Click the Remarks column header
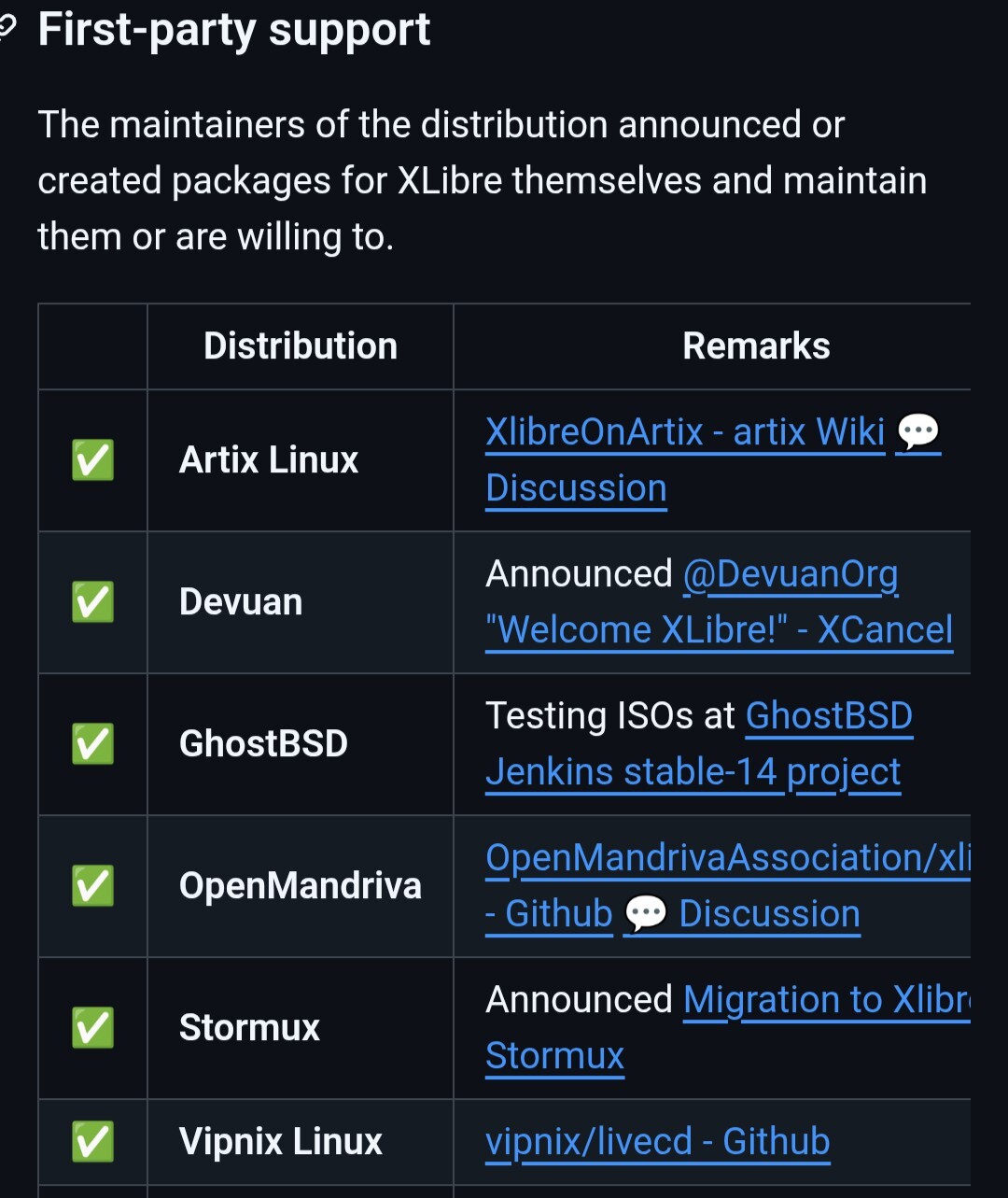 click(756, 346)
